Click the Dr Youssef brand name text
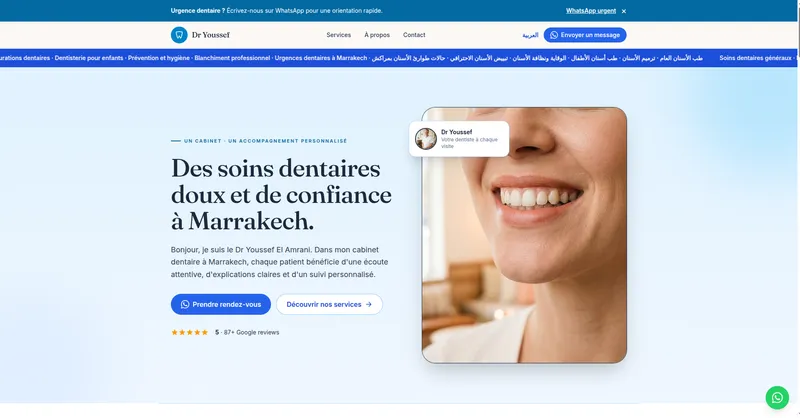The height and width of the screenshot is (418, 800). point(211,35)
